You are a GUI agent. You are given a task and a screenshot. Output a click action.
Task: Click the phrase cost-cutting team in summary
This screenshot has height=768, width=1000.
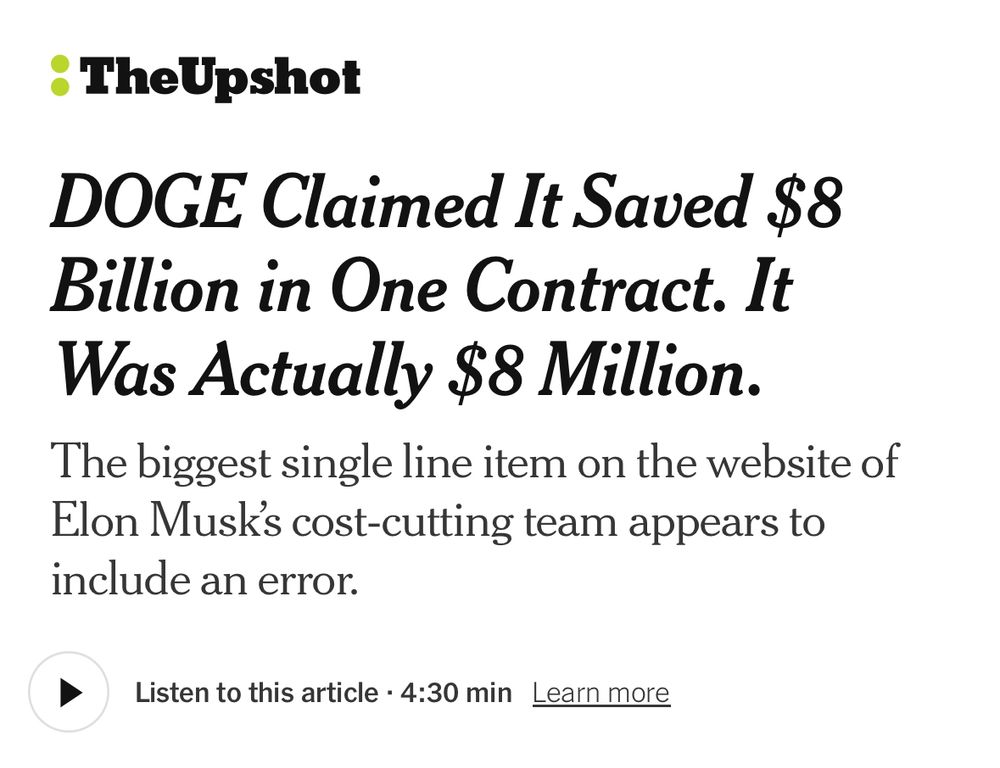pyautogui.click(x=455, y=521)
